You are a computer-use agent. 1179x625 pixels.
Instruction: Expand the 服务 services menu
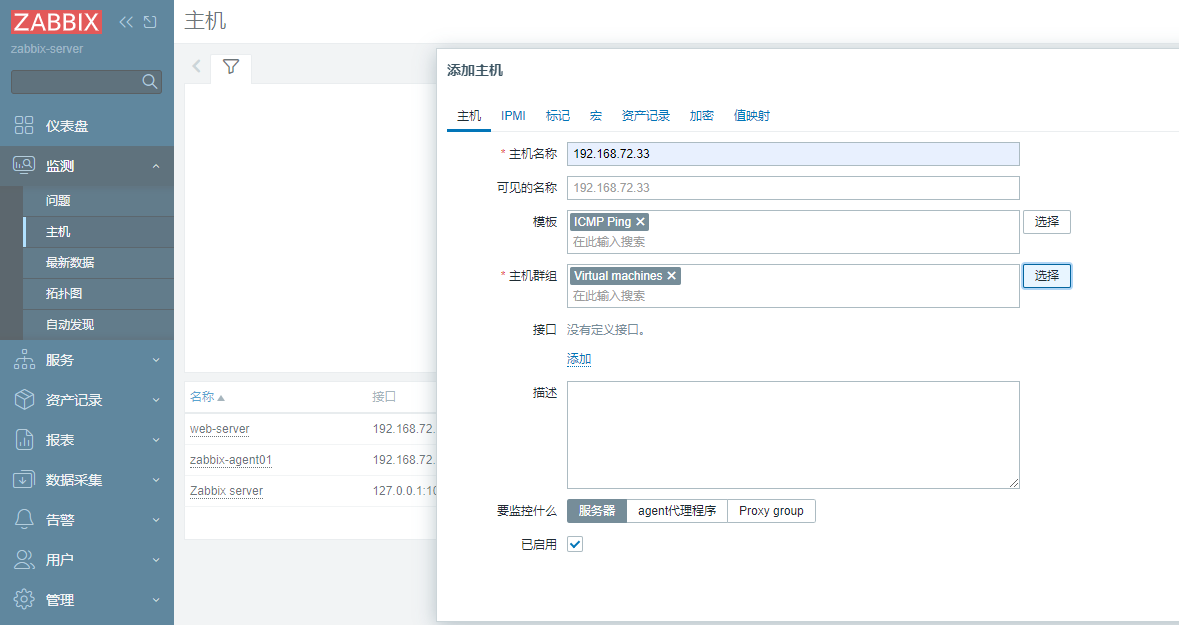tap(87, 360)
